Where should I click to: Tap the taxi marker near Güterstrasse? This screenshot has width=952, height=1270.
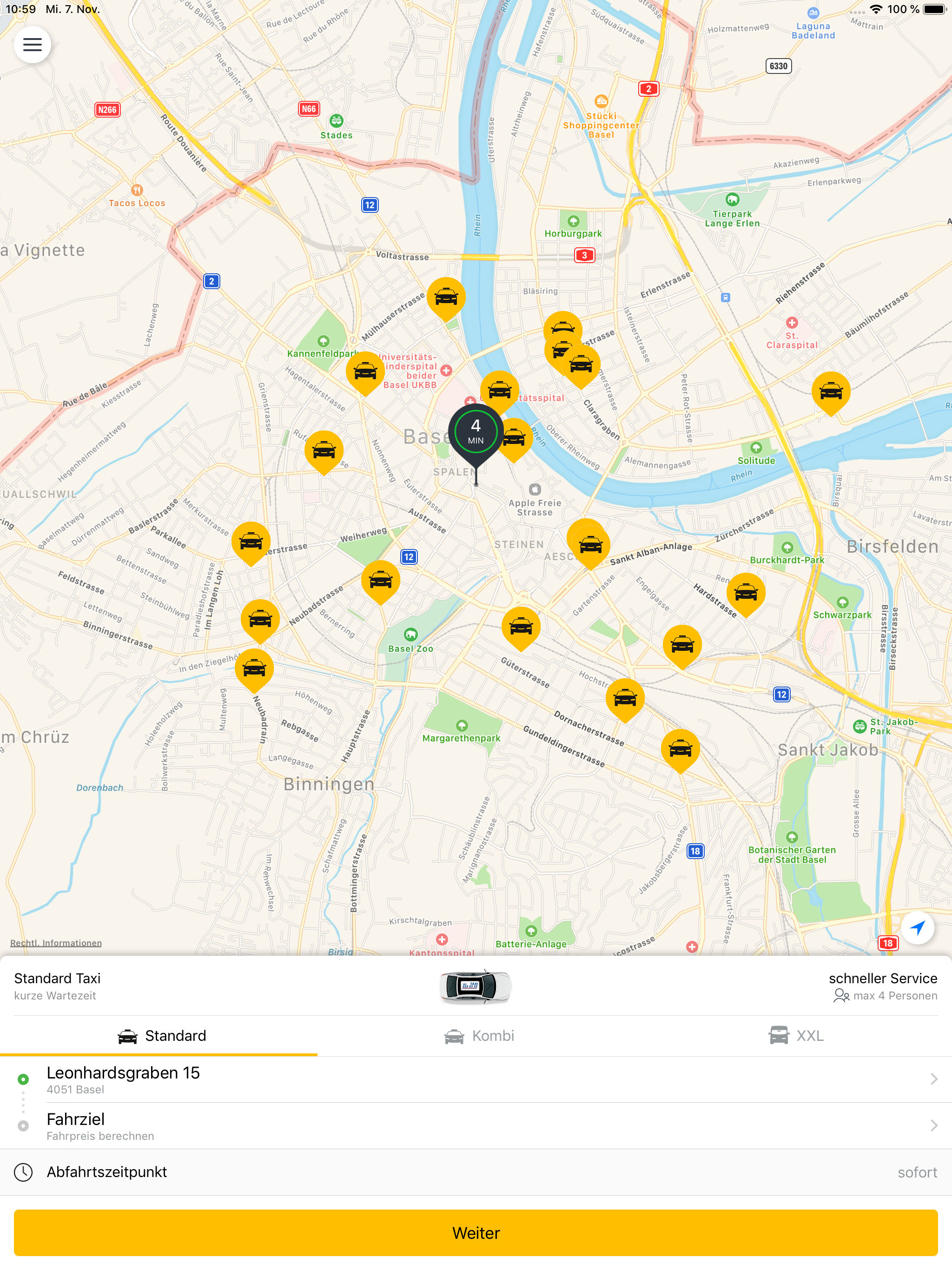coord(521,626)
